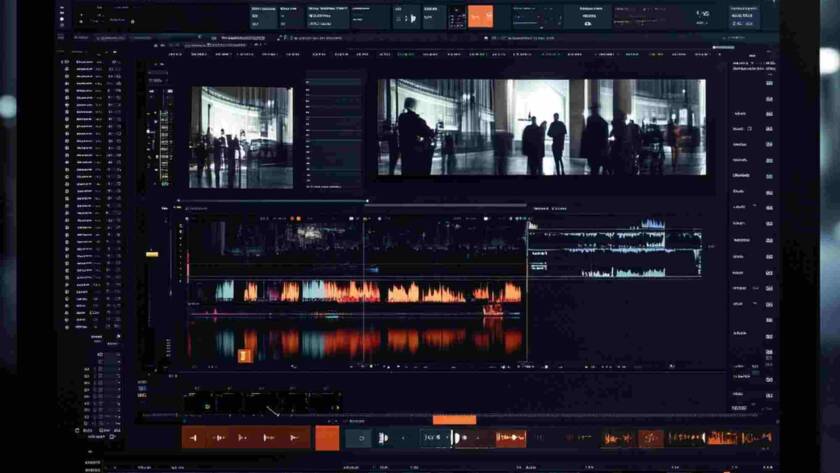Viewport: 840px width, 473px height.
Task: Click the orange waveform button right of the timecode
Action: (511, 438)
